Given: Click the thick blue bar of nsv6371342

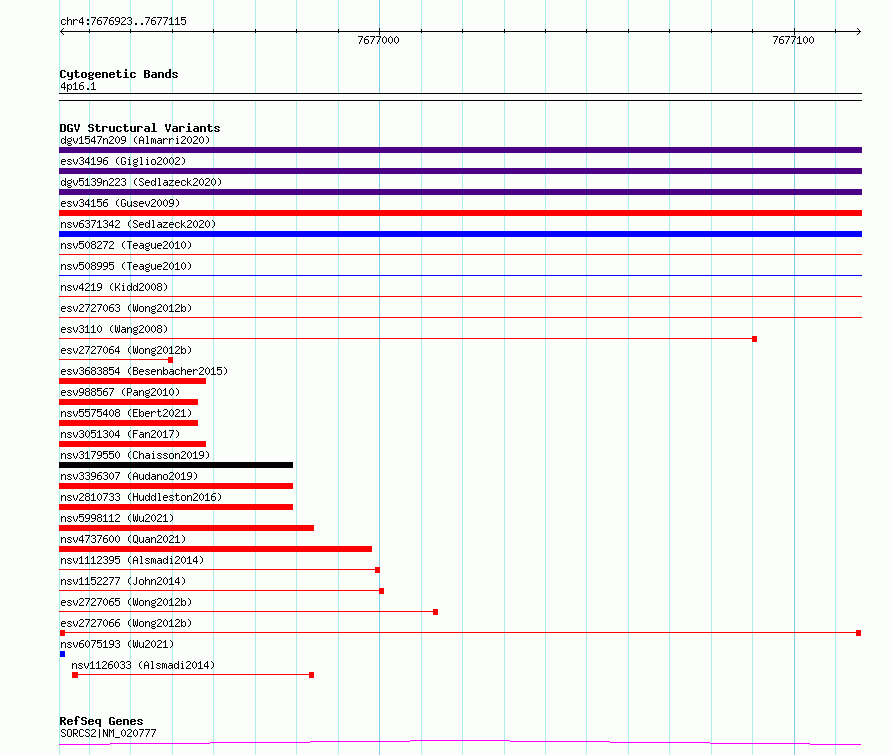Looking at the screenshot, I should 460,234.
